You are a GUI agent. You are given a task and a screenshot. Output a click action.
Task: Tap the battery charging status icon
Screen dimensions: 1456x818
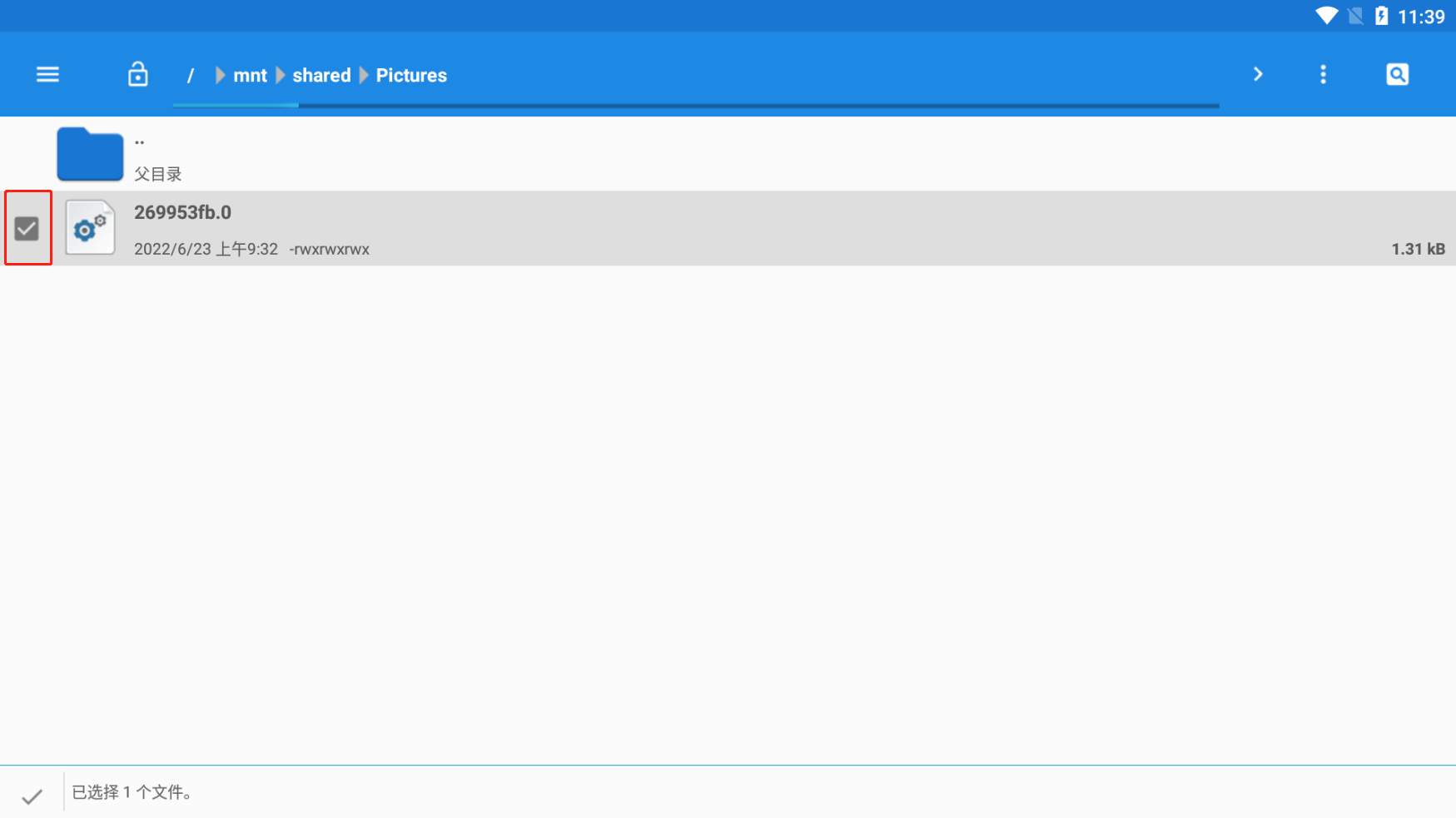[x=1381, y=16]
